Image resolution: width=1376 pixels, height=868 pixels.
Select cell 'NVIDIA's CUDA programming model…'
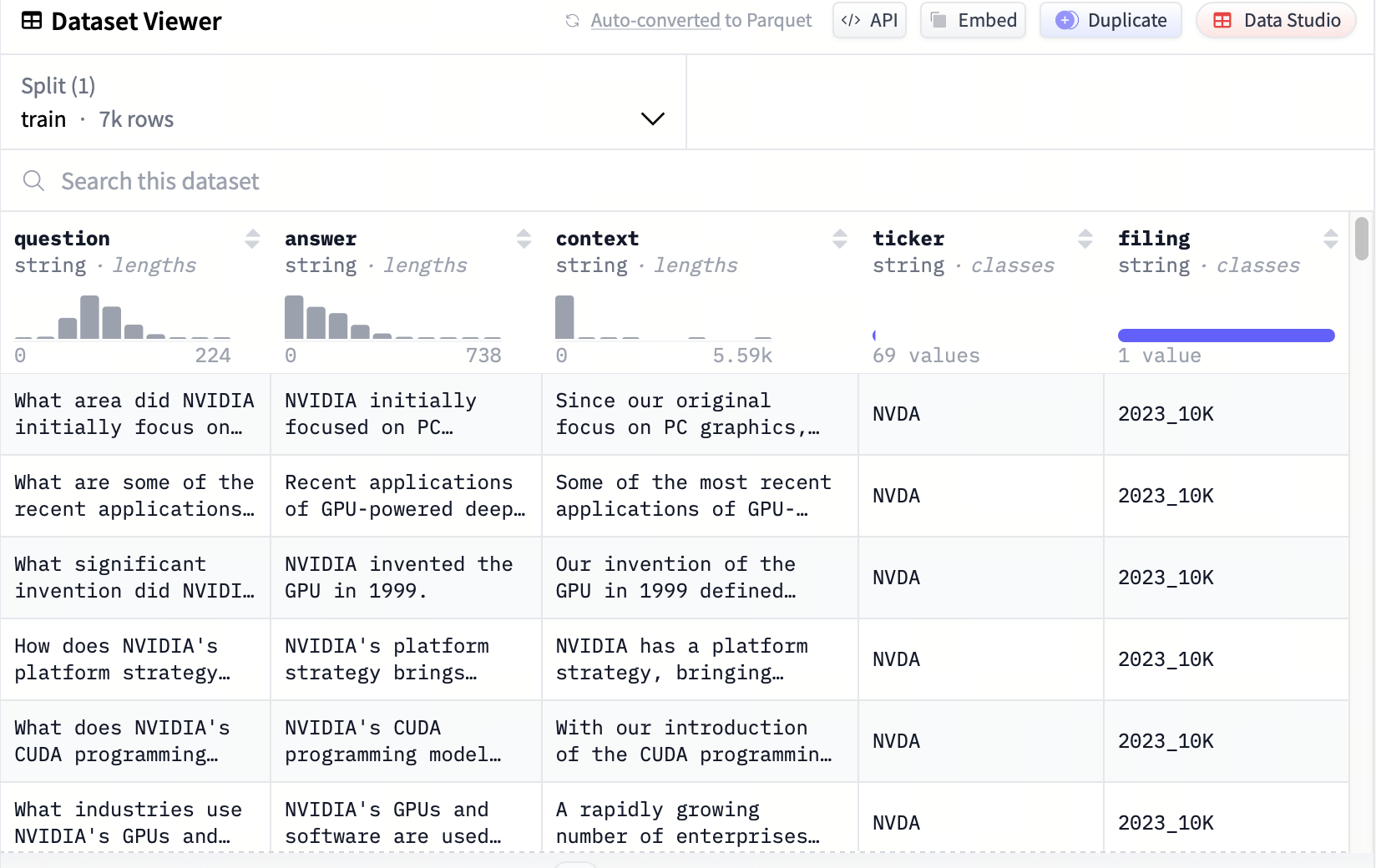407,741
